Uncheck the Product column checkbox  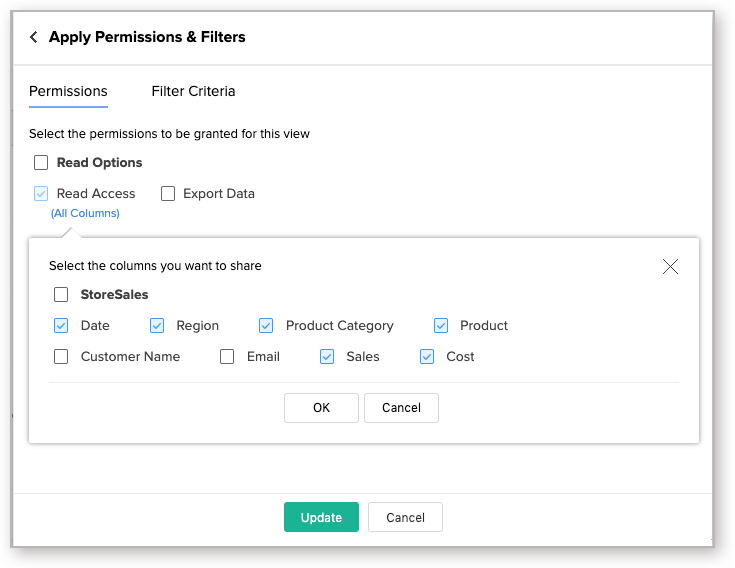[441, 326]
